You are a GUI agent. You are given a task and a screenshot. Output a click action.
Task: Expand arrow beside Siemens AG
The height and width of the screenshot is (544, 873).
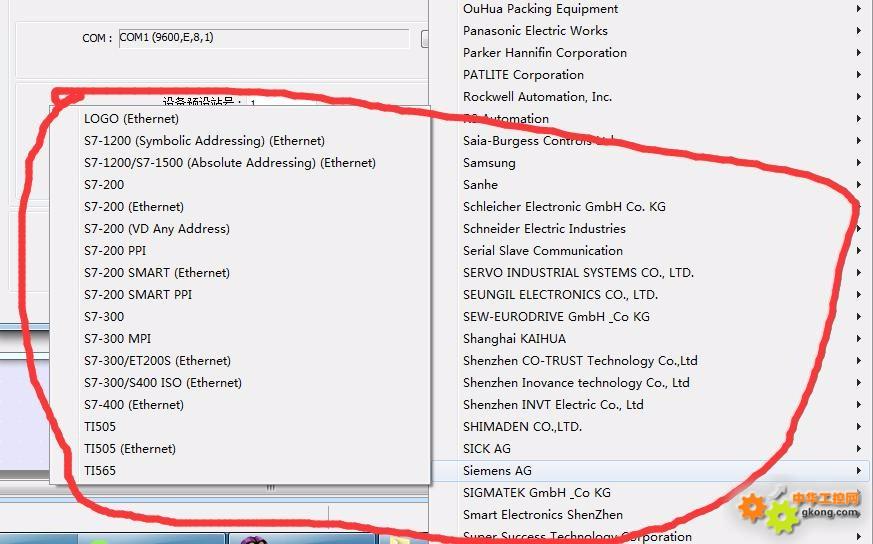tap(859, 471)
